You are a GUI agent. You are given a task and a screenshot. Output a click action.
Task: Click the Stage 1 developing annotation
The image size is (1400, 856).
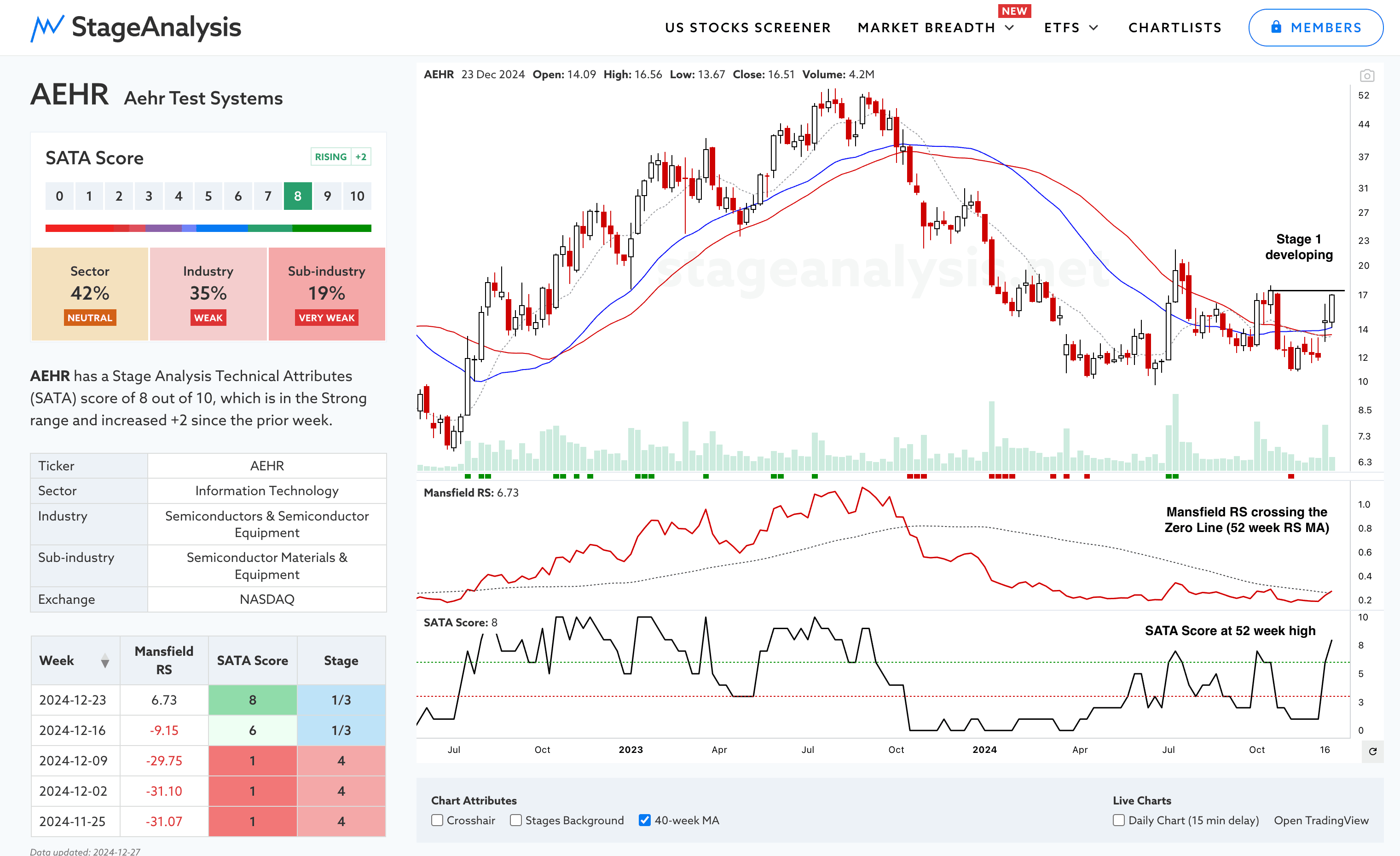(1298, 247)
